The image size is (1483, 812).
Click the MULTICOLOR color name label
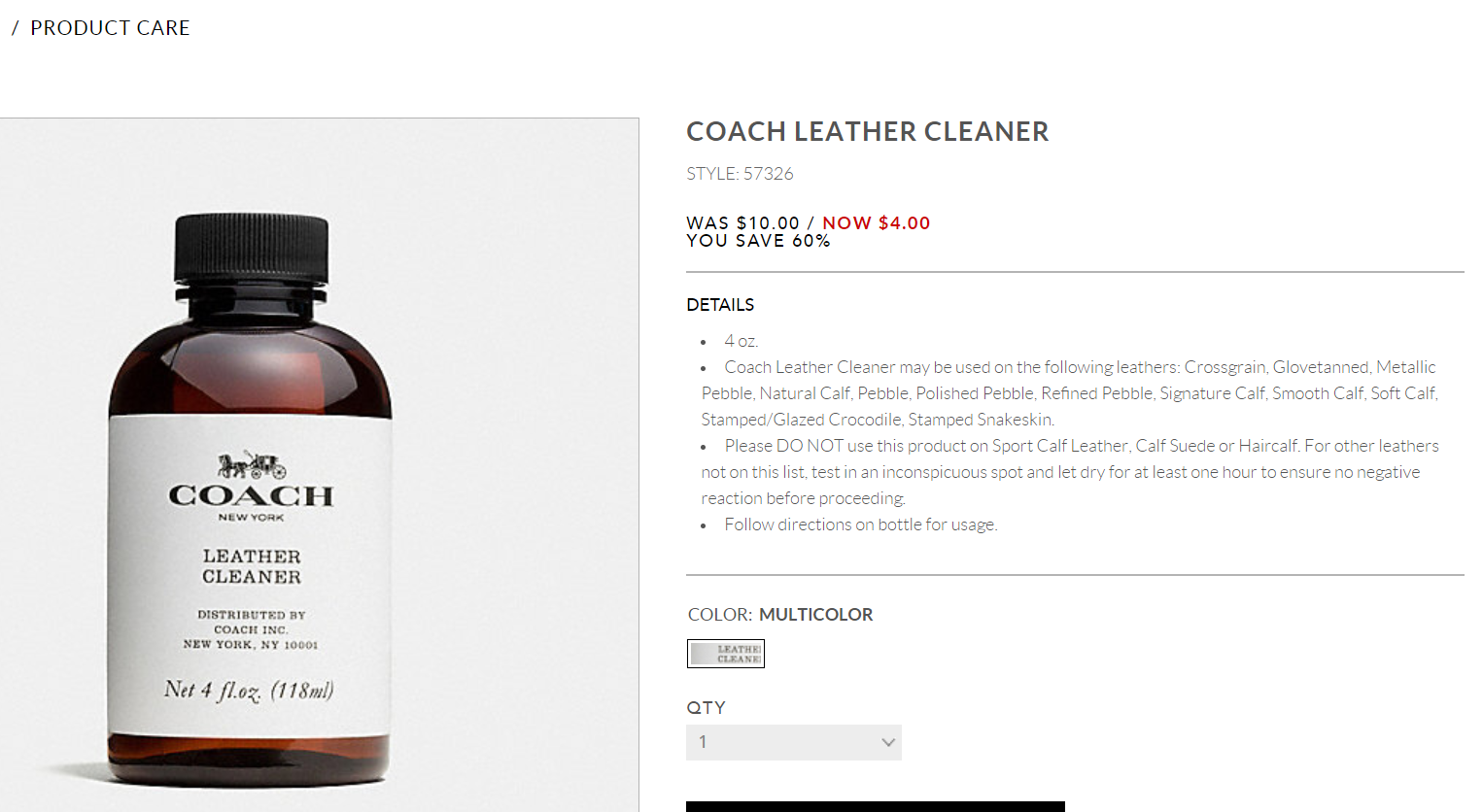click(x=816, y=615)
